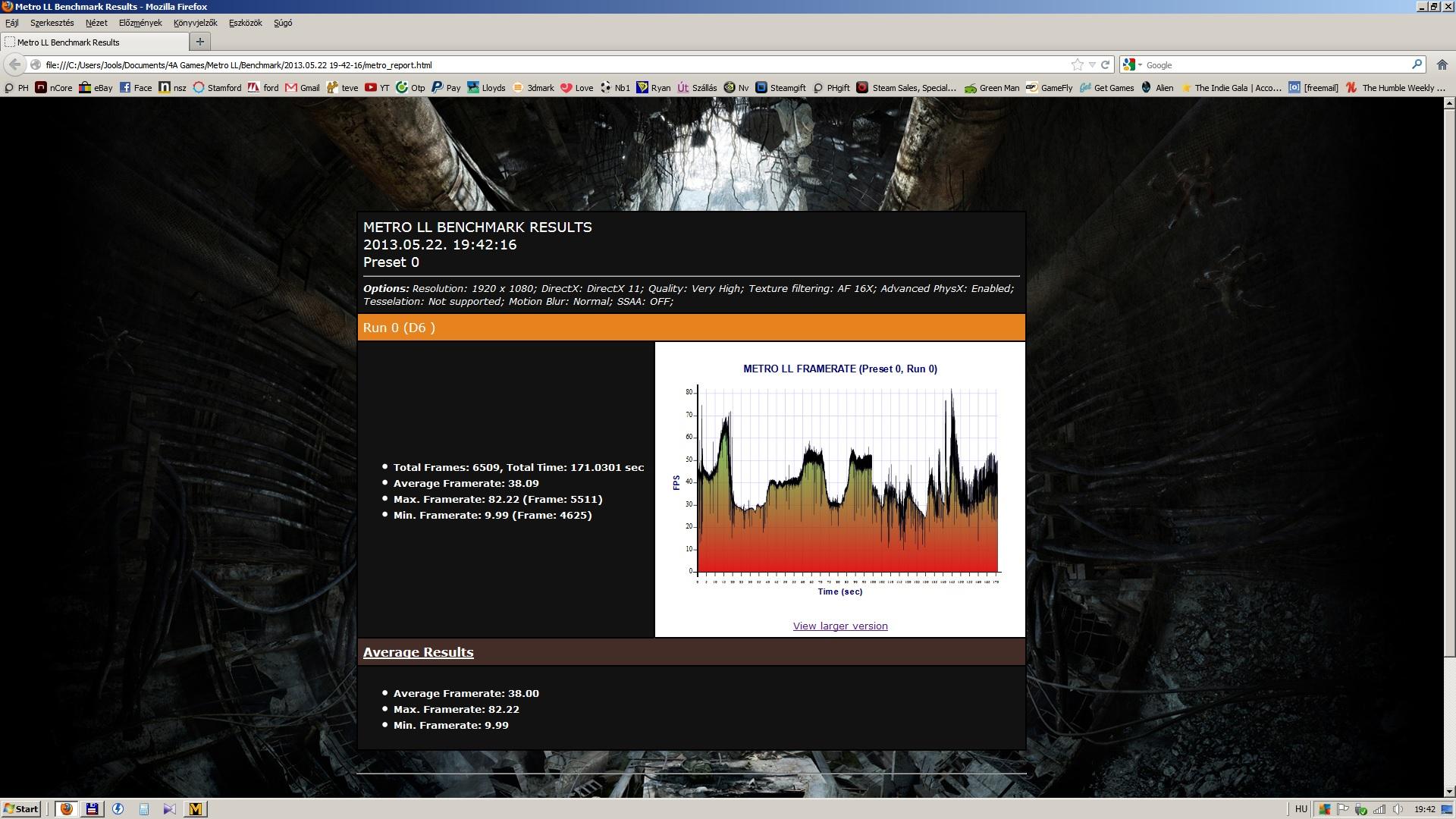Open the Nv bookmark

point(736,87)
